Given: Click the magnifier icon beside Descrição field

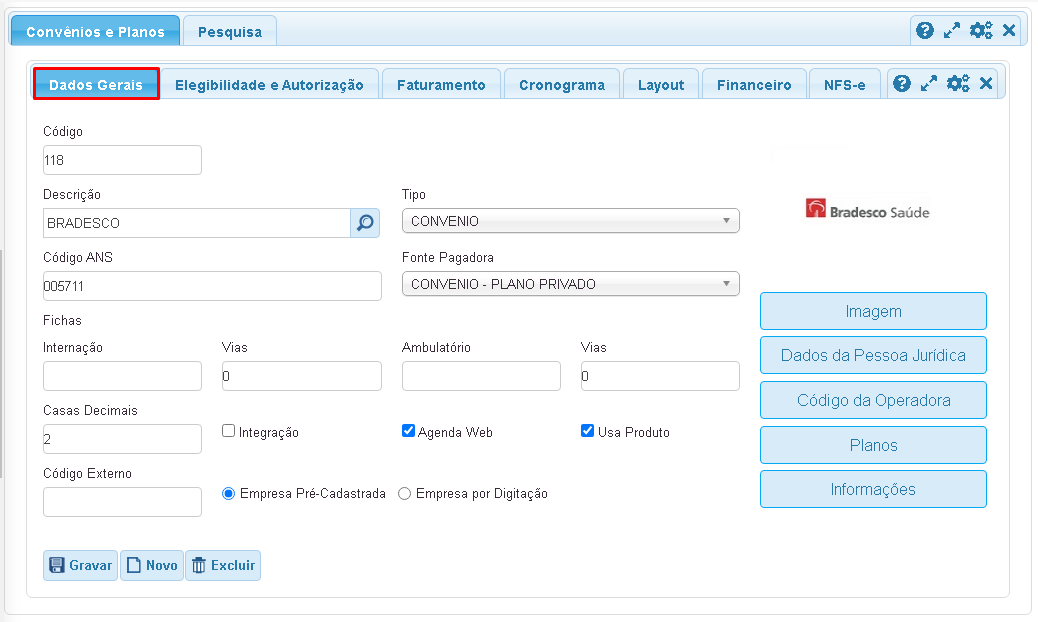Looking at the screenshot, I should (365, 223).
